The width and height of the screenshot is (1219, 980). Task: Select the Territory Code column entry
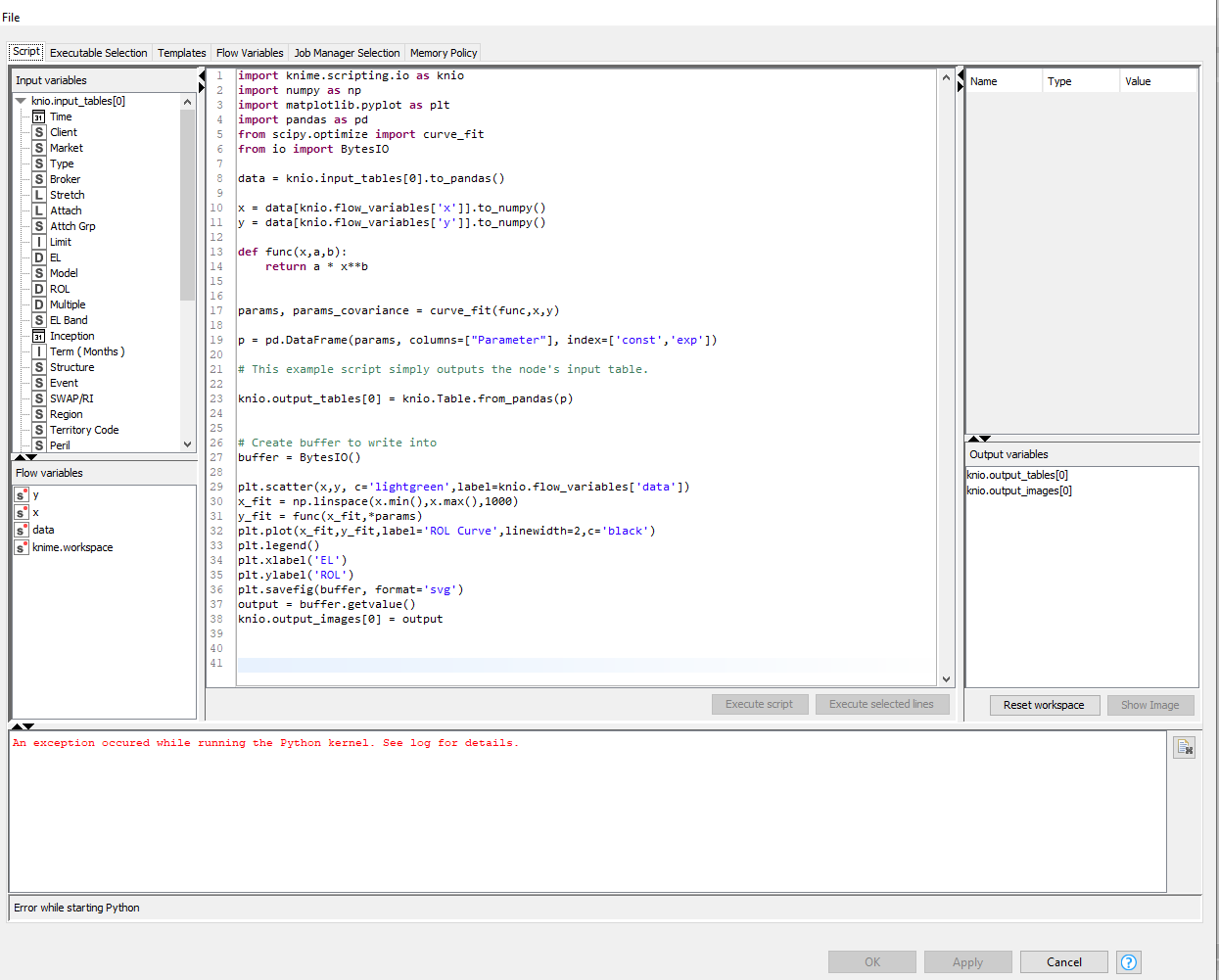point(84,430)
